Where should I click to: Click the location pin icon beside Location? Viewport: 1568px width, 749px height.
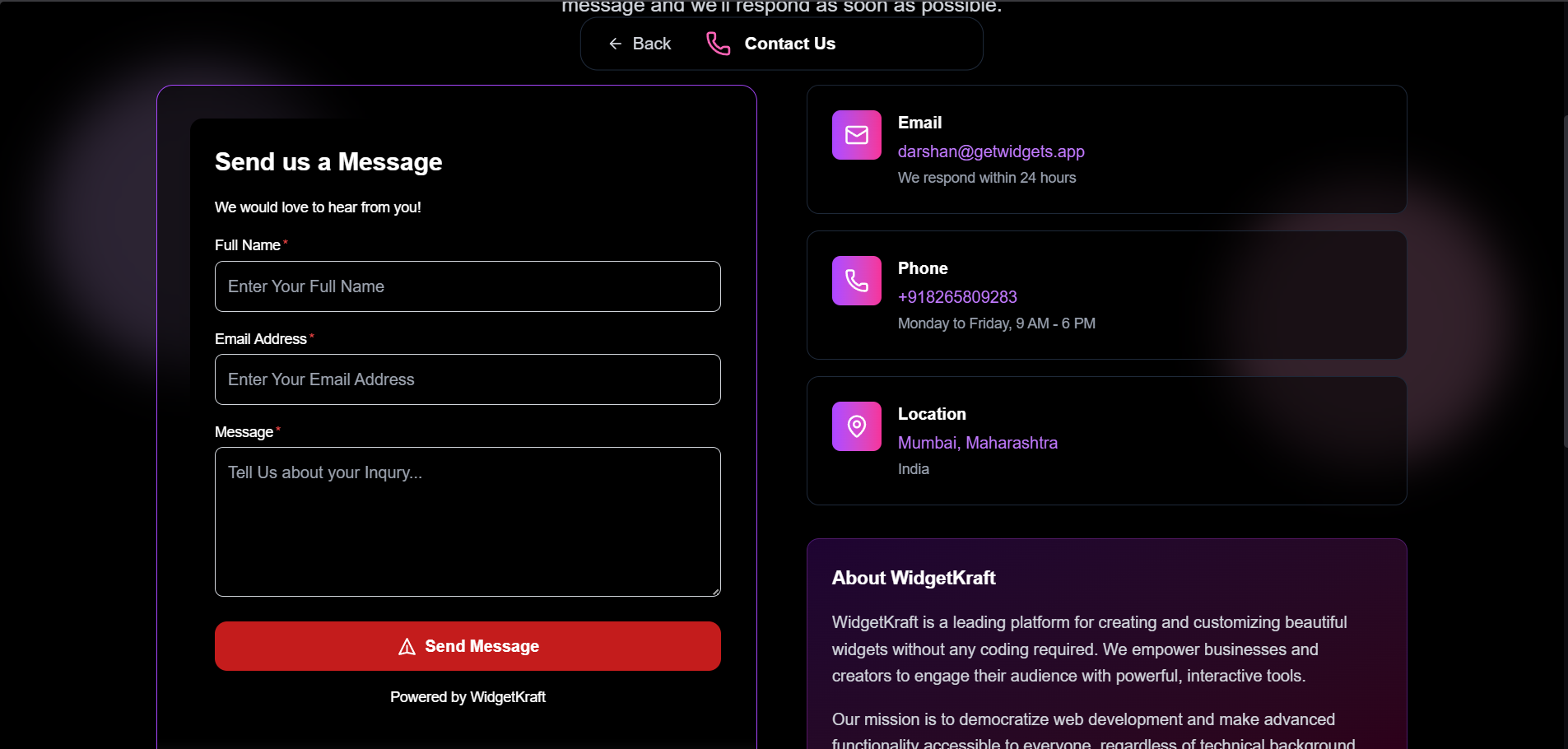pyautogui.click(x=856, y=426)
